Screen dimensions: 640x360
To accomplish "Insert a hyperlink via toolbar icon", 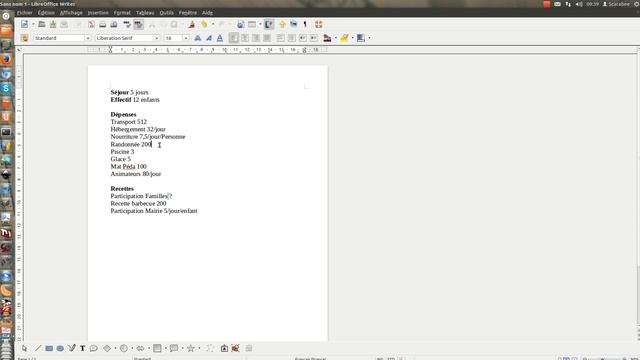I will click(x=240, y=24).
